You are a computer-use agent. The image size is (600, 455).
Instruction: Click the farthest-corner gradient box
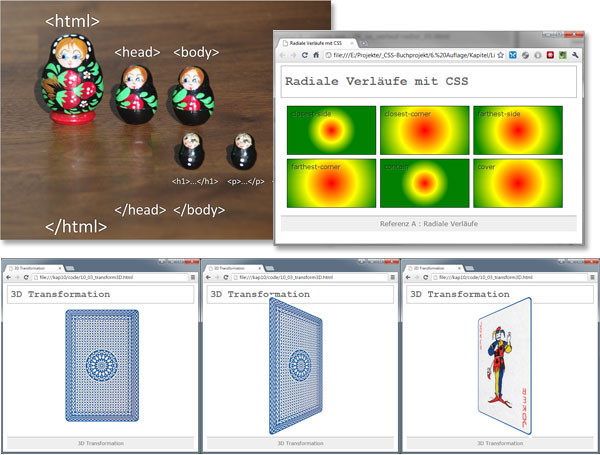(x=331, y=183)
